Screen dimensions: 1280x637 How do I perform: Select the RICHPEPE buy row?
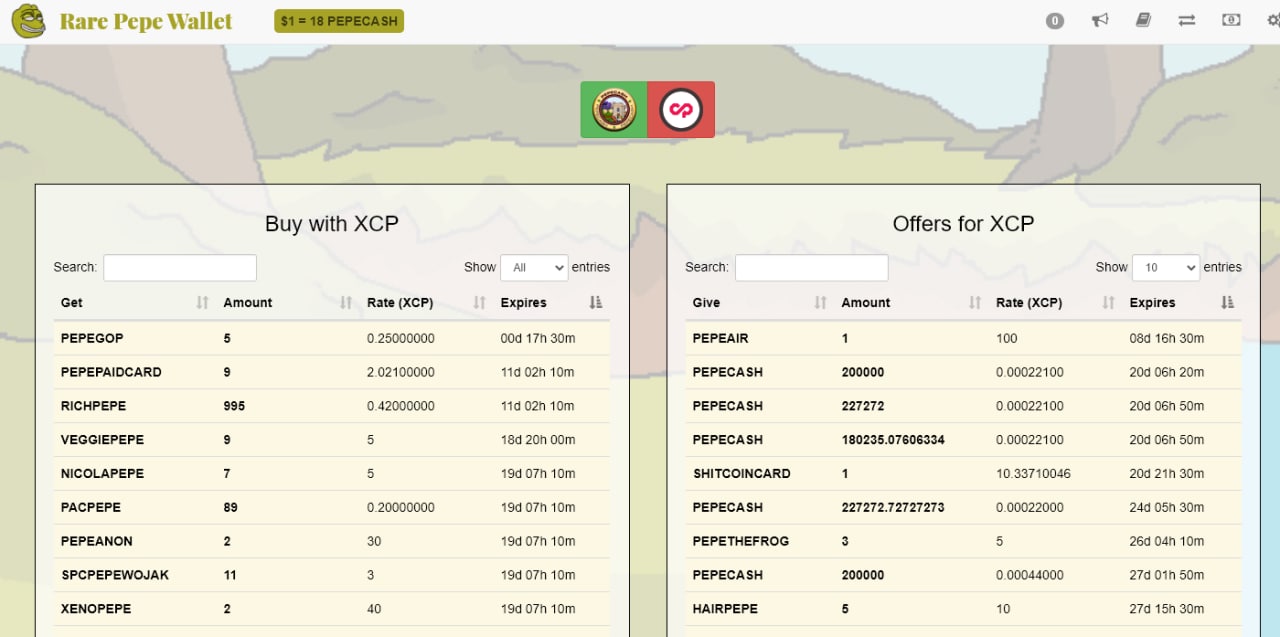click(x=332, y=406)
